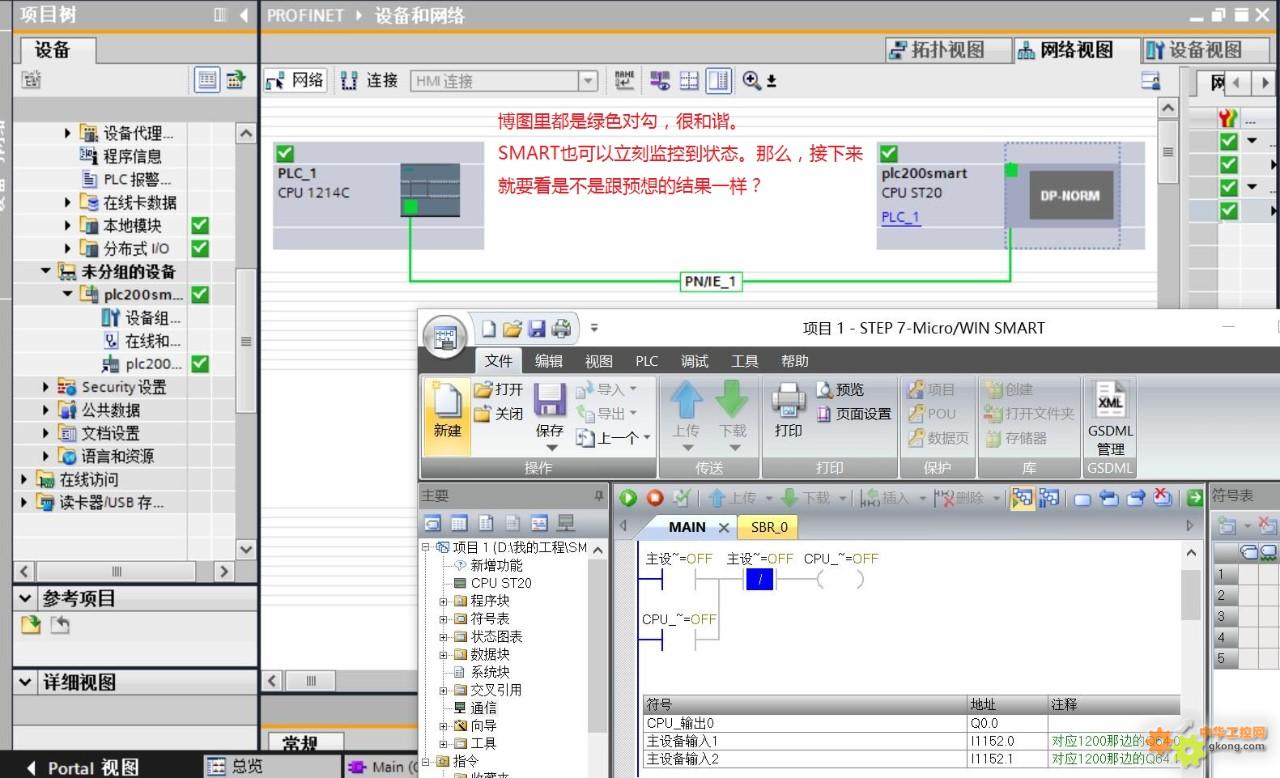The image size is (1280, 778).
Task: Switch to the 编辑 ribbon tab
Action: 548,361
